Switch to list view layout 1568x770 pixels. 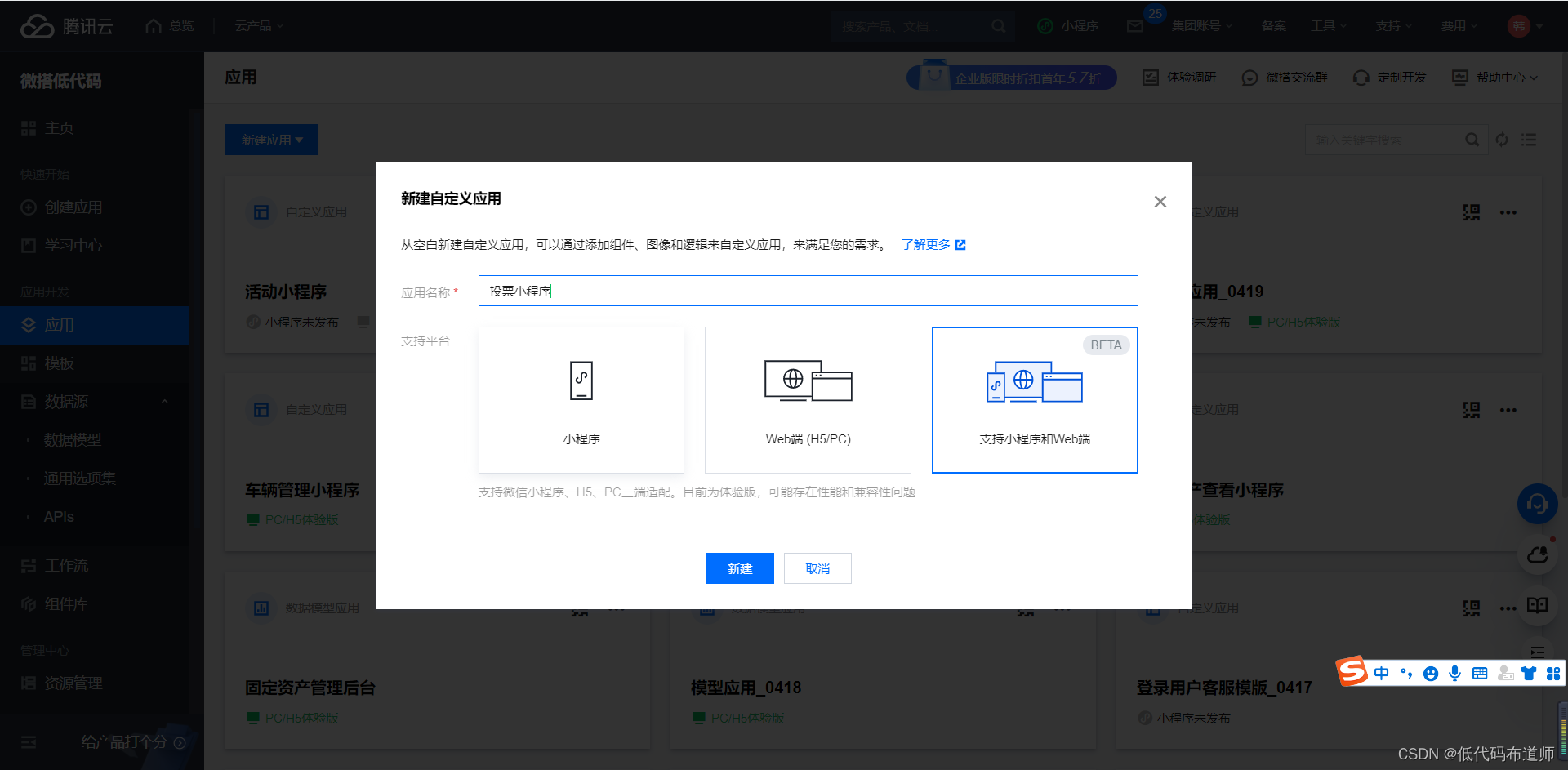pyautogui.click(x=1529, y=140)
